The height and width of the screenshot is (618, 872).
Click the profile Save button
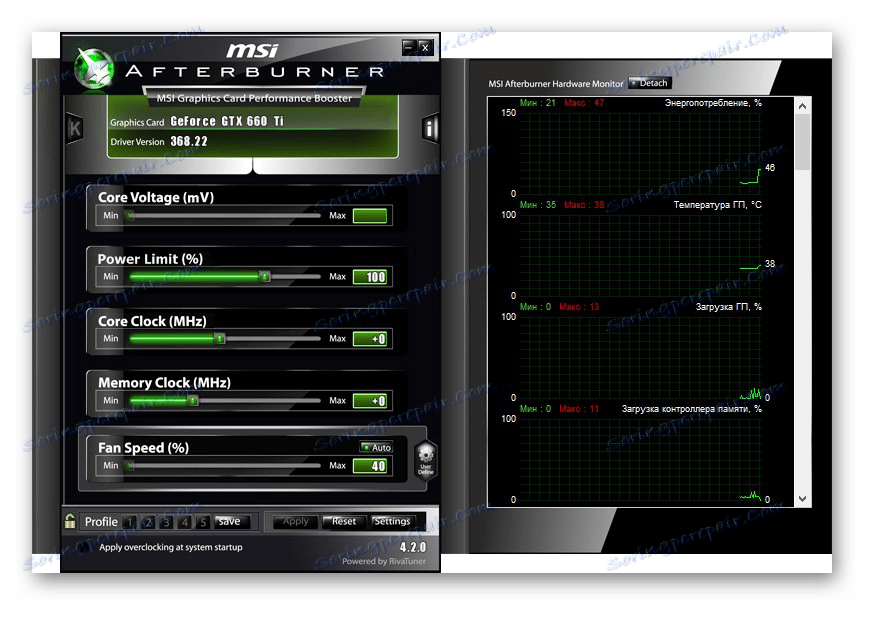click(229, 521)
